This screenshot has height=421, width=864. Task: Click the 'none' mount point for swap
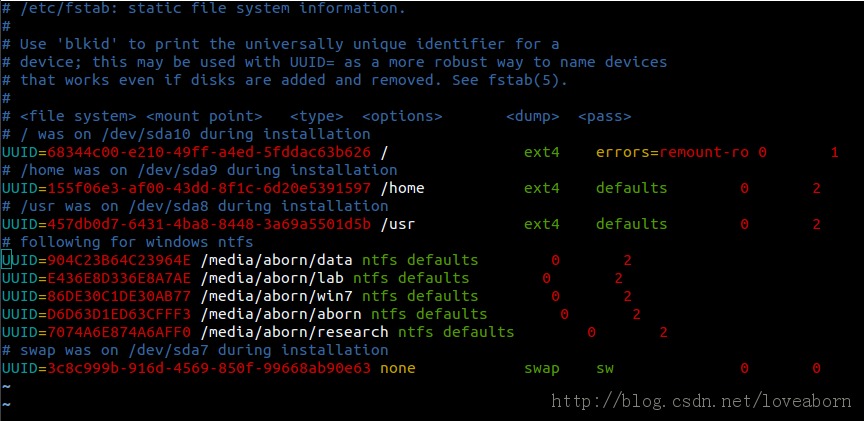click(x=398, y=368)
